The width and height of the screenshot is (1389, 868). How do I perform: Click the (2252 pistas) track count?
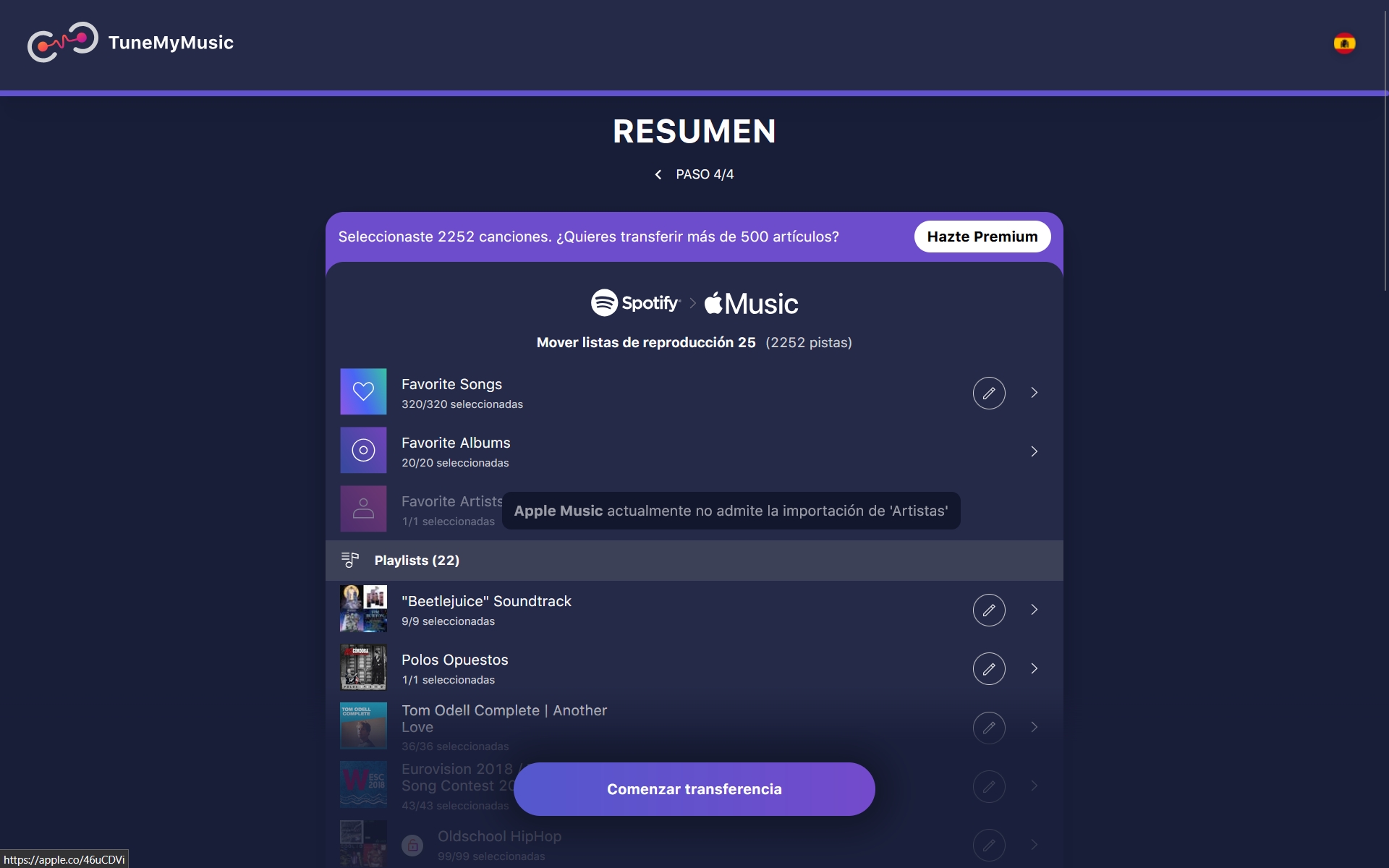click(x=809, y=342)
